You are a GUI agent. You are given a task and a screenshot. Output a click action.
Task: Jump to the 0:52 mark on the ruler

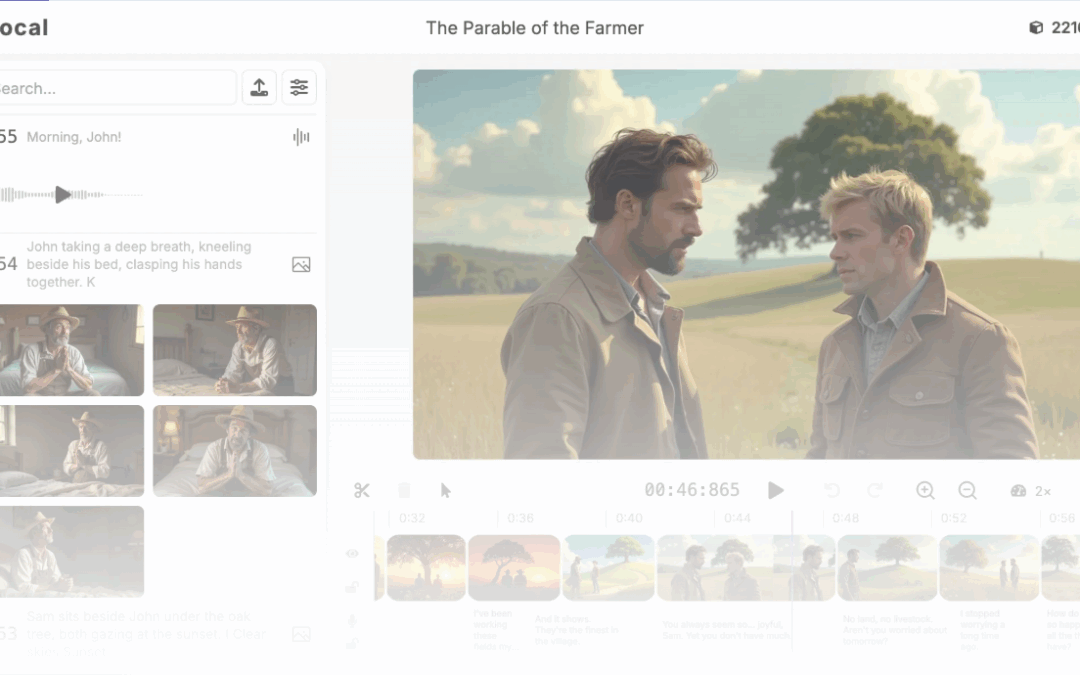click(x=954, y=518)
